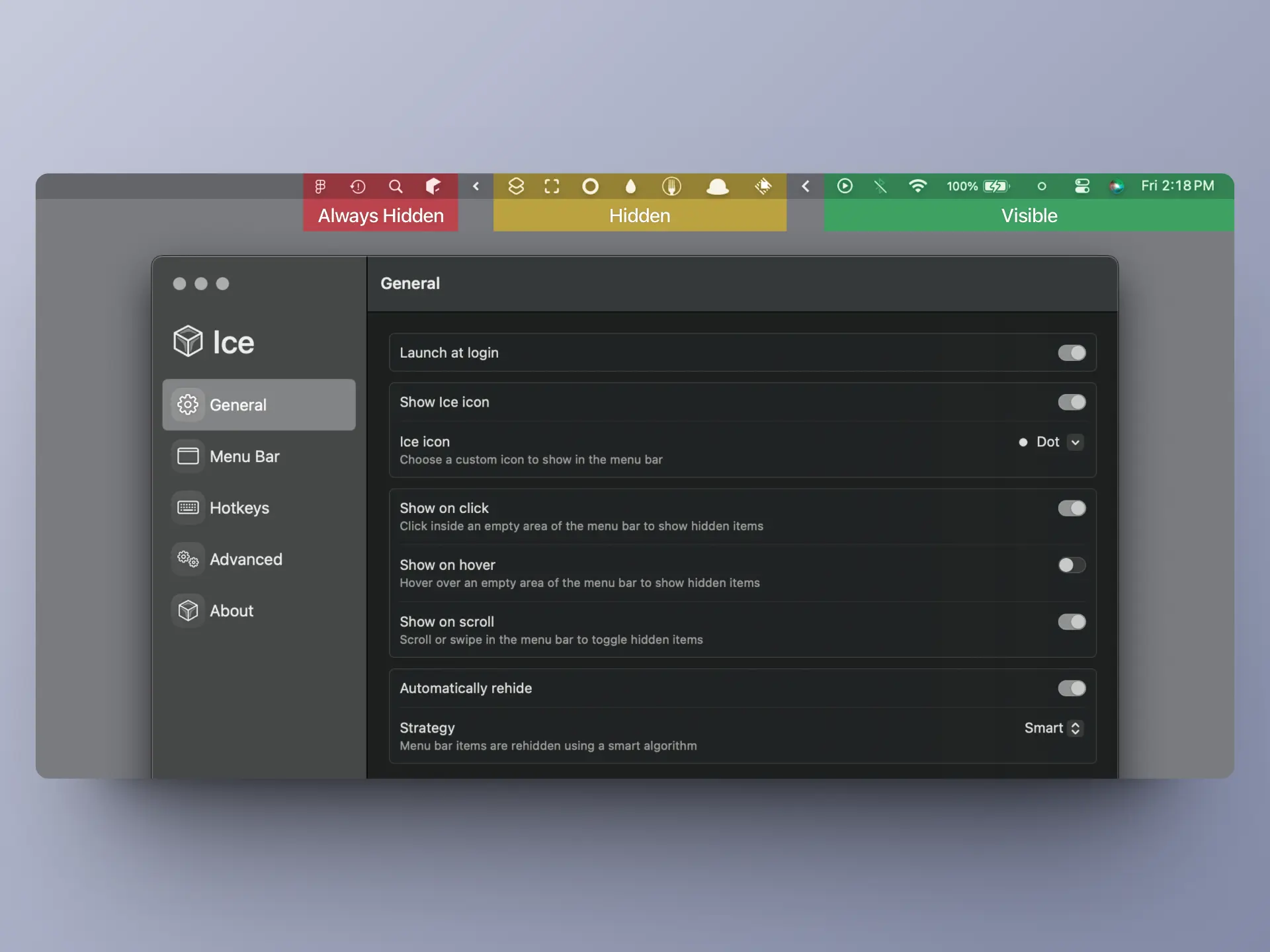Click the water droplet menu bar icon
This screenshot has height=952, width=1270.
pyautogui.click(x=630, y=186)
